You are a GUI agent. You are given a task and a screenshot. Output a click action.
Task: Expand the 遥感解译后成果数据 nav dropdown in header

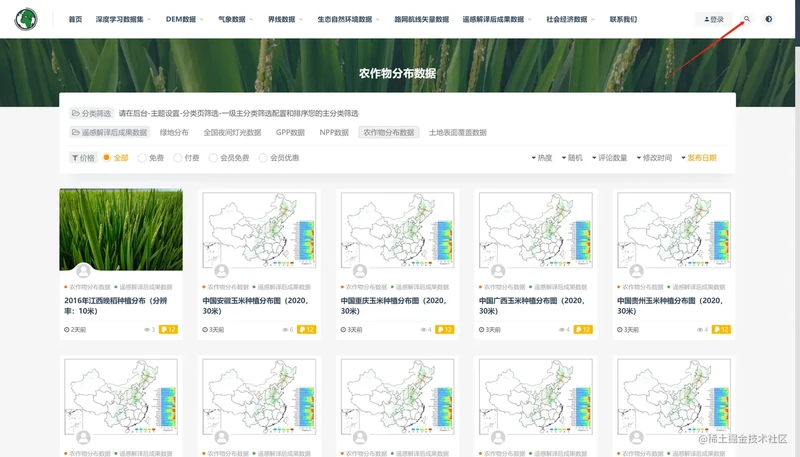497,19
